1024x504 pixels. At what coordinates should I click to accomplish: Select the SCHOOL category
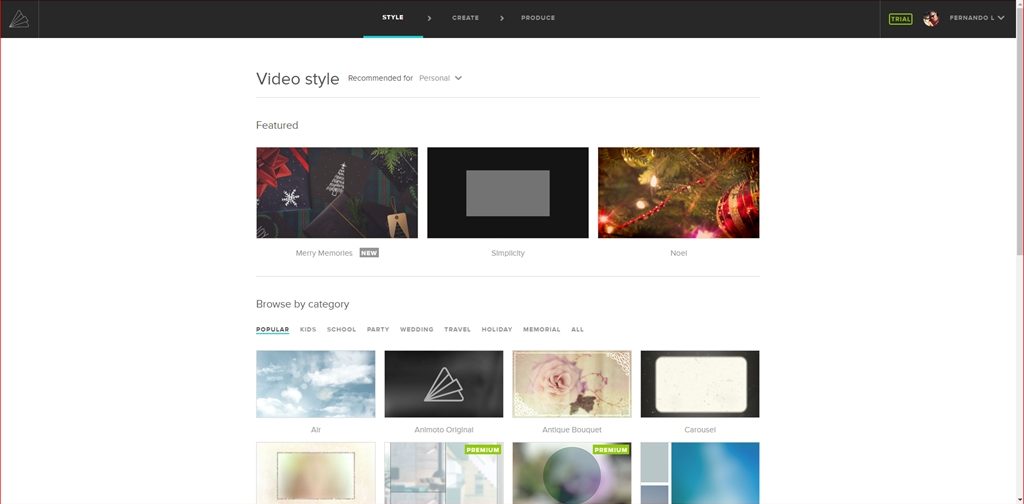pyautogui.click(x=342, y=330)
